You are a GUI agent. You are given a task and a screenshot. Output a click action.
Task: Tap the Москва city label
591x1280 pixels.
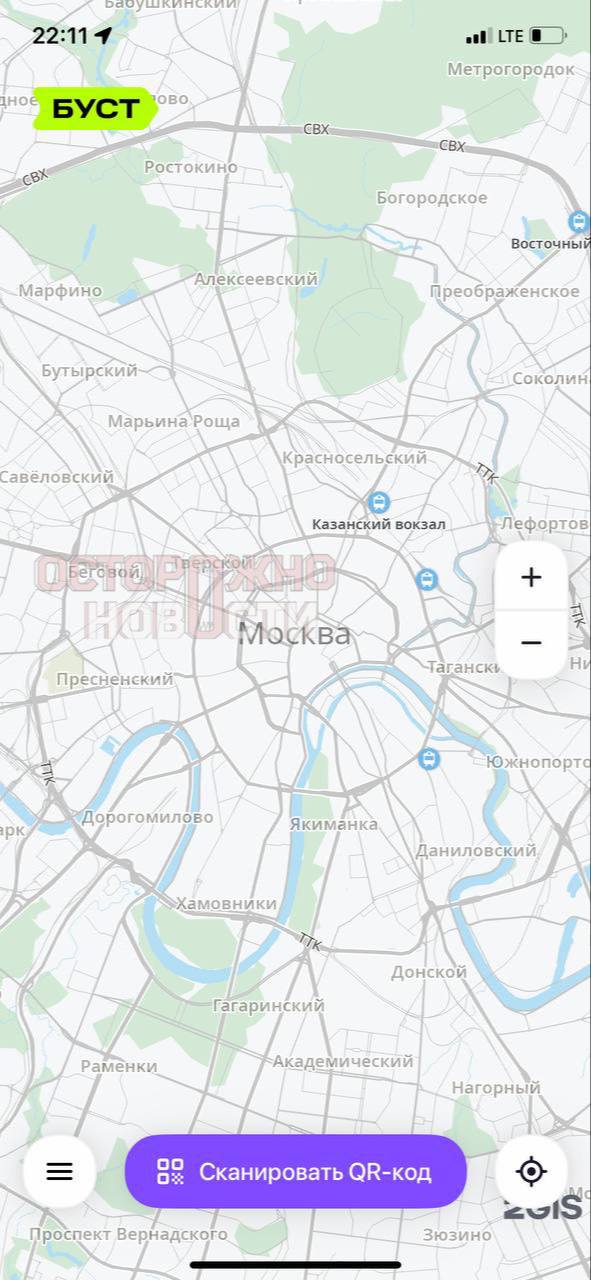(295, 633)
